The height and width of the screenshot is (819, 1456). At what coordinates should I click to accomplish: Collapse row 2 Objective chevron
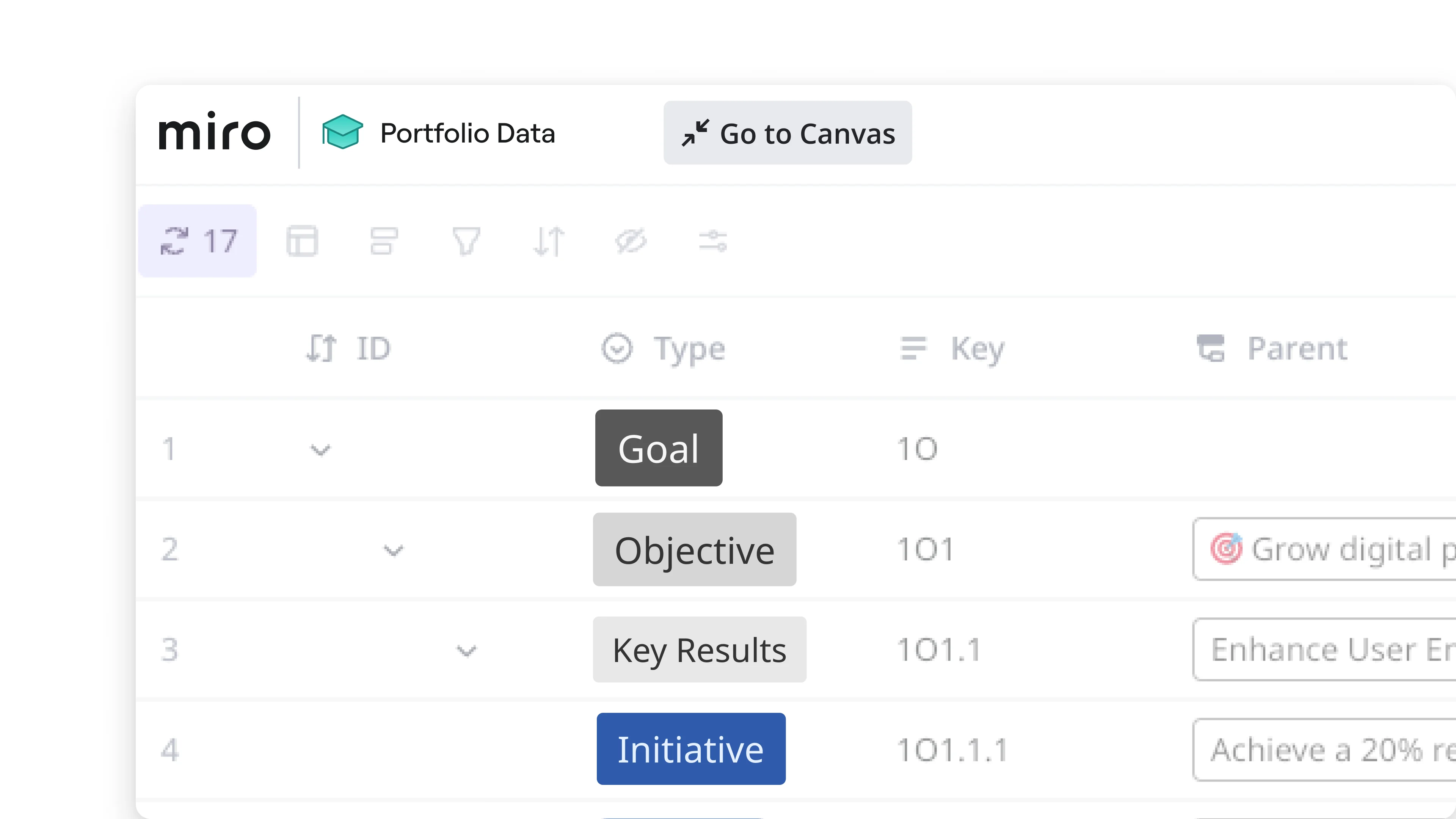point(394,550)
